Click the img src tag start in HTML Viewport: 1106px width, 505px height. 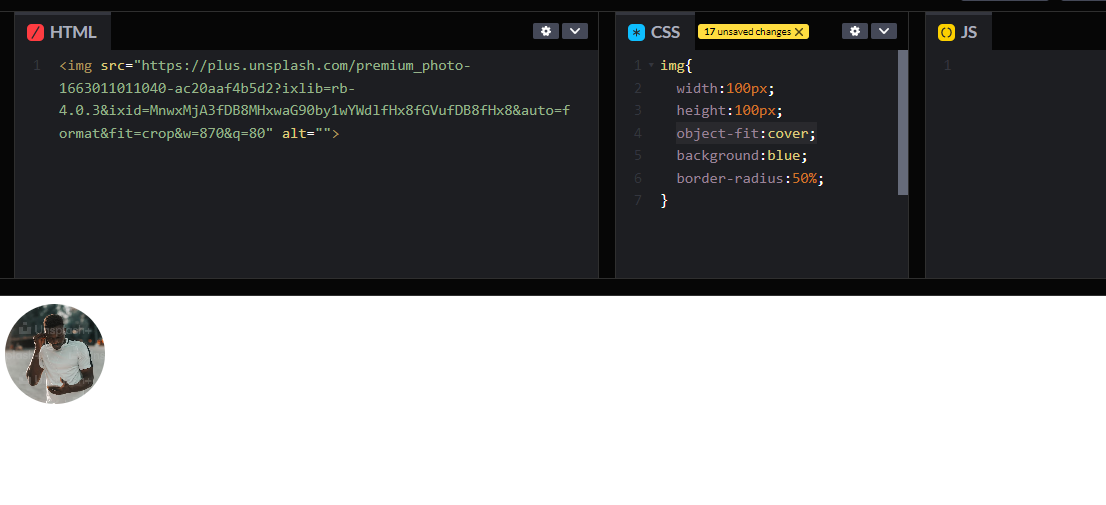(75, 66)
